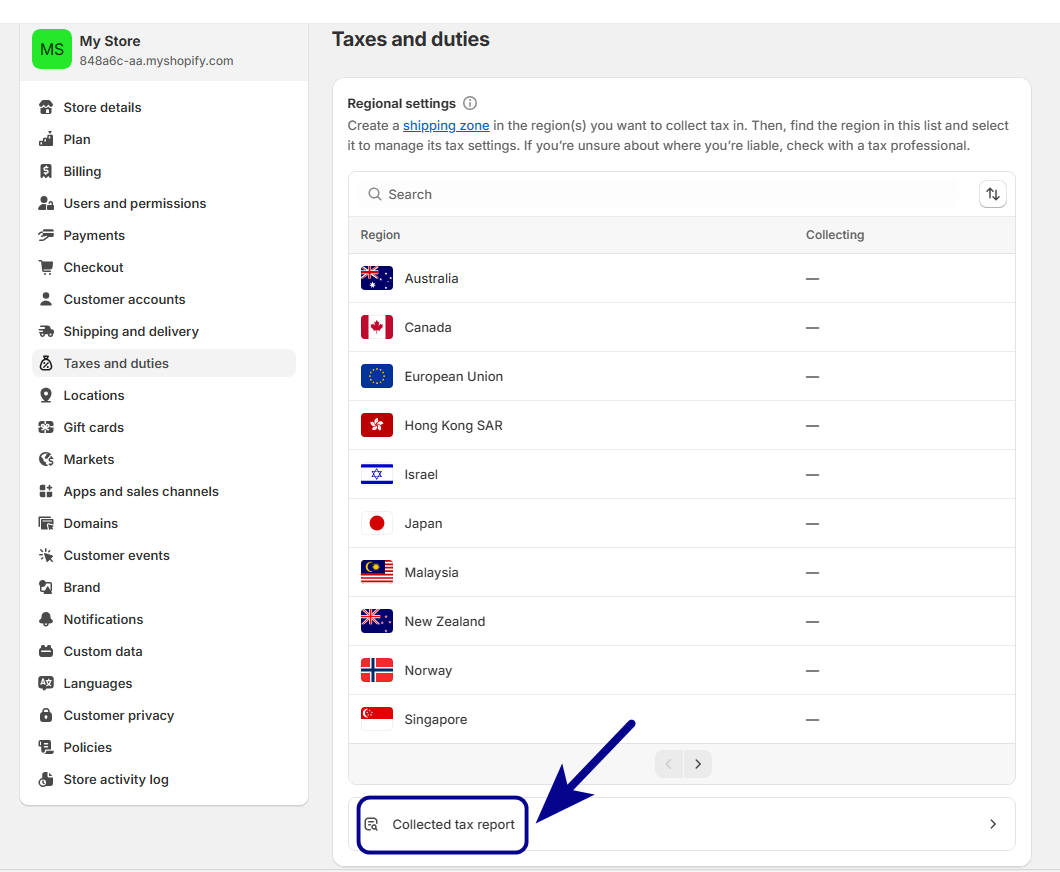
Task: Select Taxes and duties in sidebar
Action: pos(164,363)
